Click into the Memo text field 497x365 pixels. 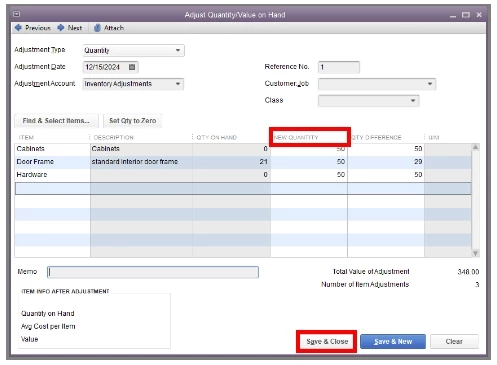(x=153, y=272)
